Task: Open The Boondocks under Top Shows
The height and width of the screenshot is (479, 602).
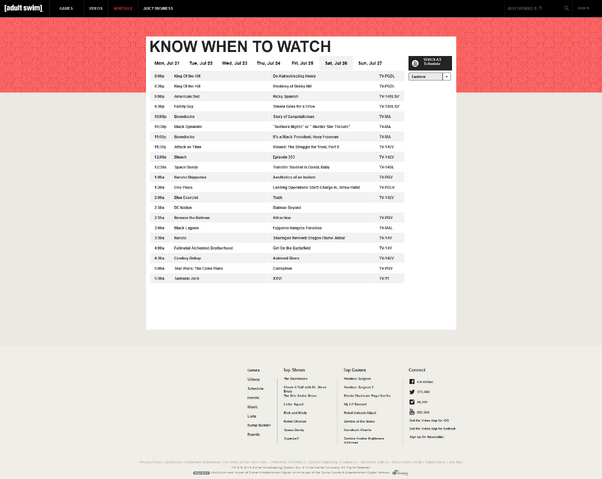Action: point(295,379)
